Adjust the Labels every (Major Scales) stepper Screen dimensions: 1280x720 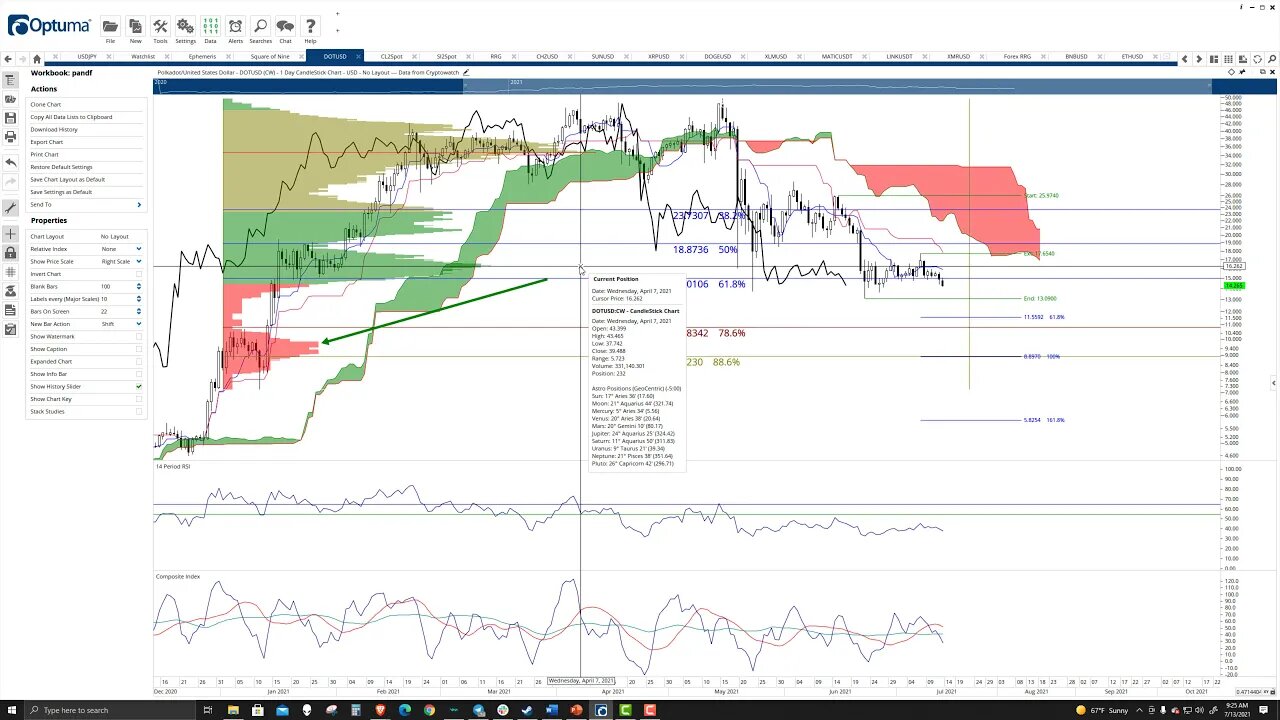138,299
